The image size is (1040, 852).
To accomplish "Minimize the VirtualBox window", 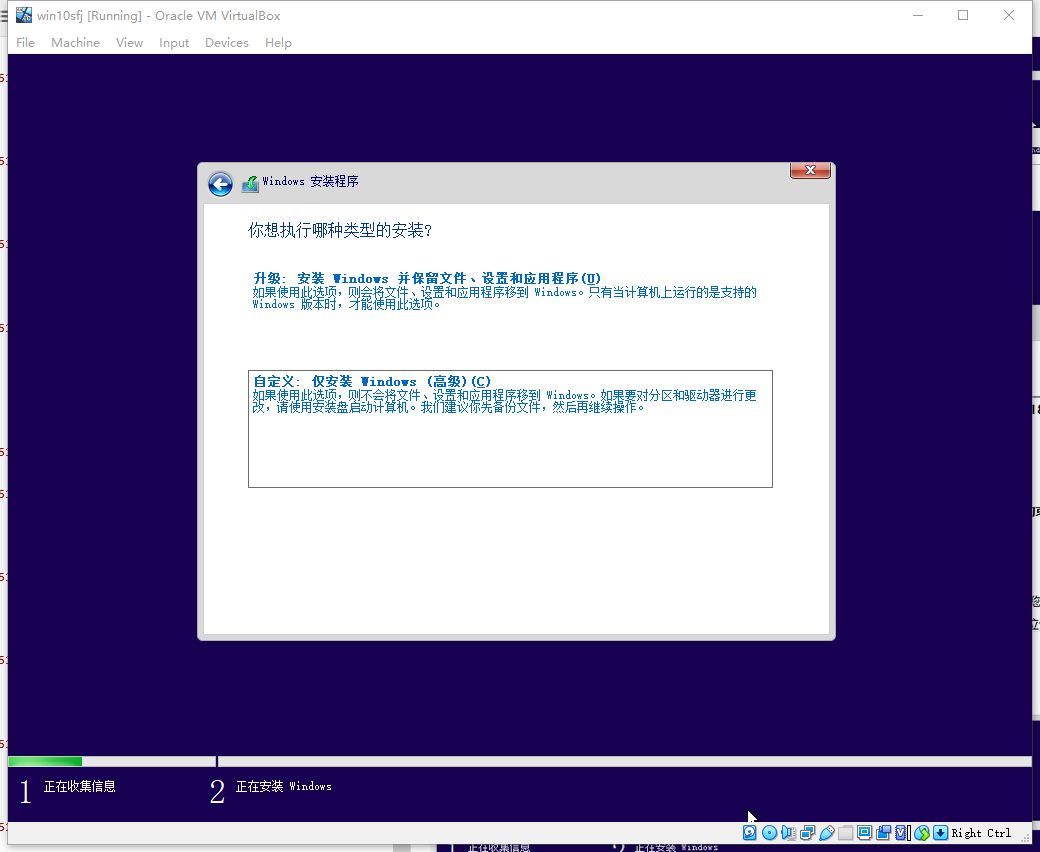I will [x=918, y=15].
